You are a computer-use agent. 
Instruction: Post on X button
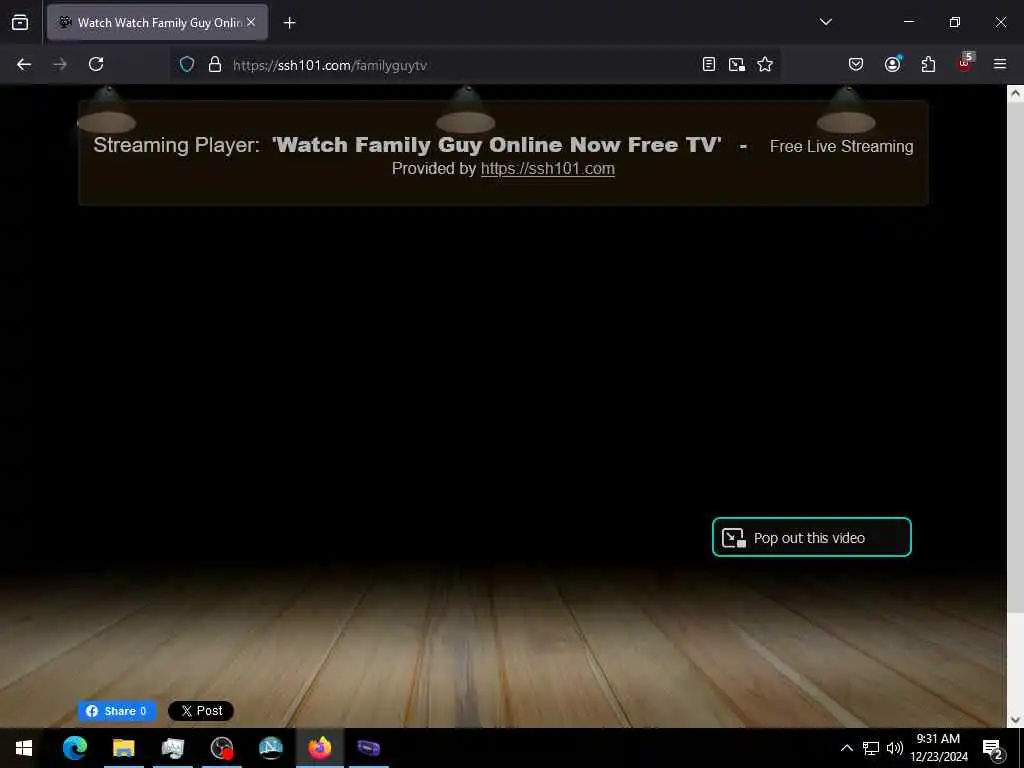pos(200,711)
